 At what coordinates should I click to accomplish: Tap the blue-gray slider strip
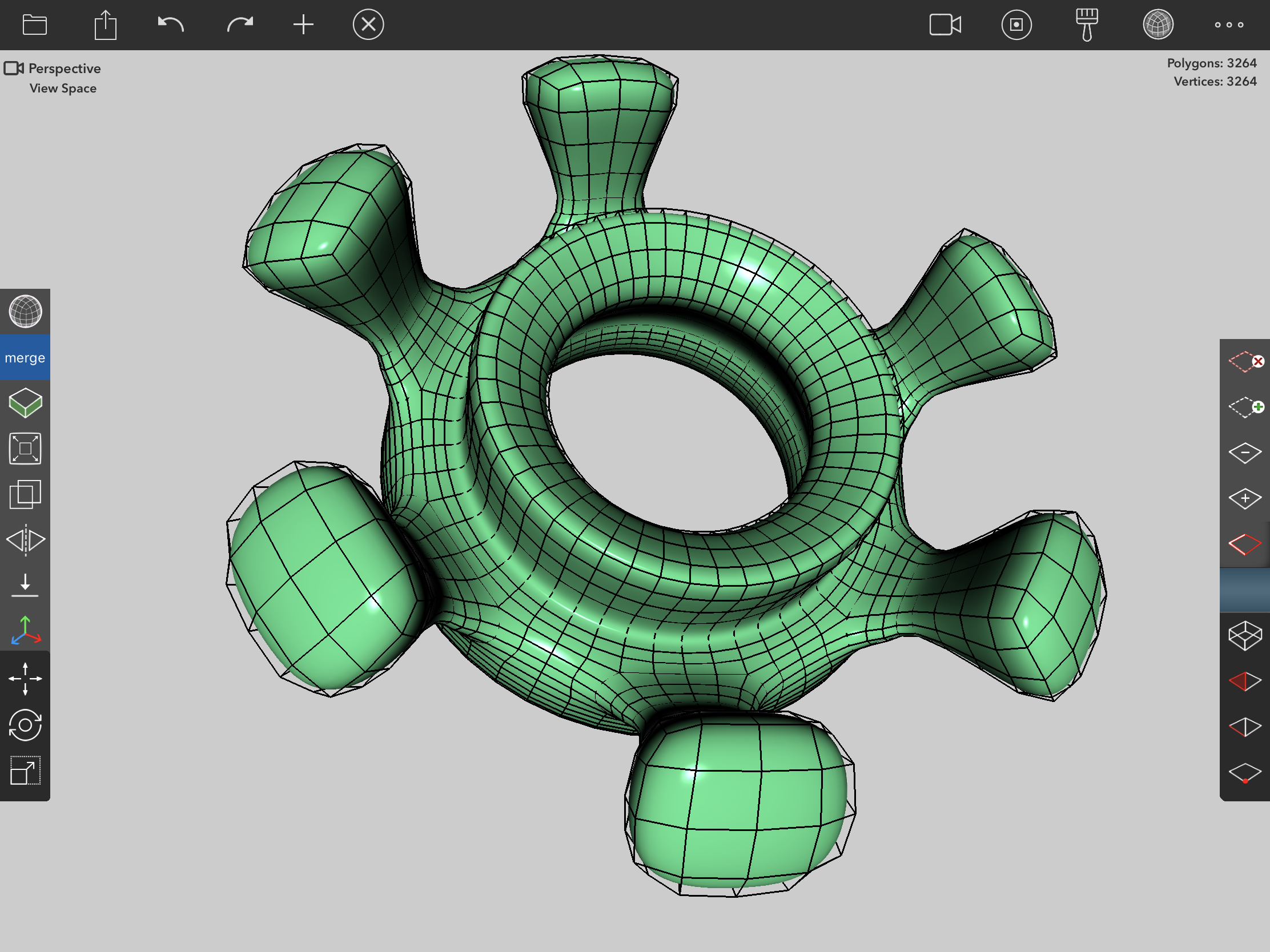[x=1244, y=590]
